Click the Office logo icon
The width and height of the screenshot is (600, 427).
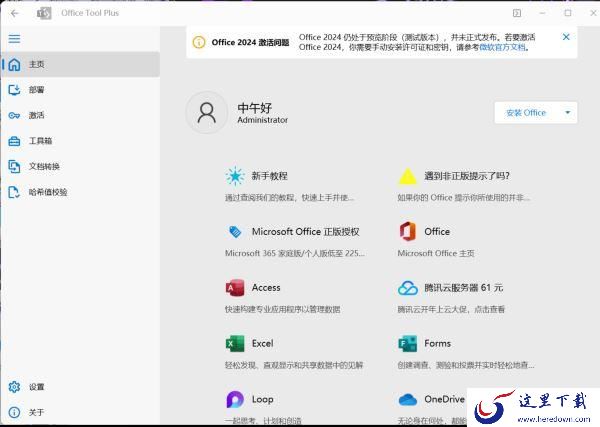point(408,231)
